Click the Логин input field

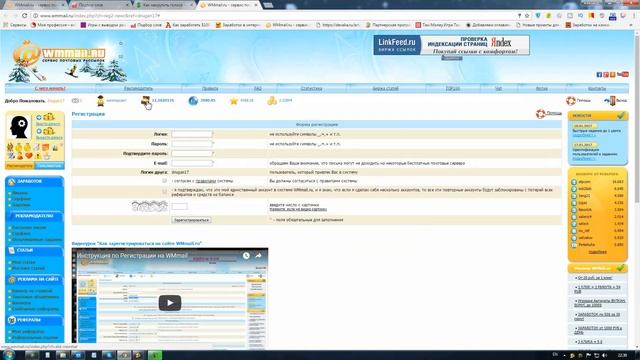tap(192, 134)
